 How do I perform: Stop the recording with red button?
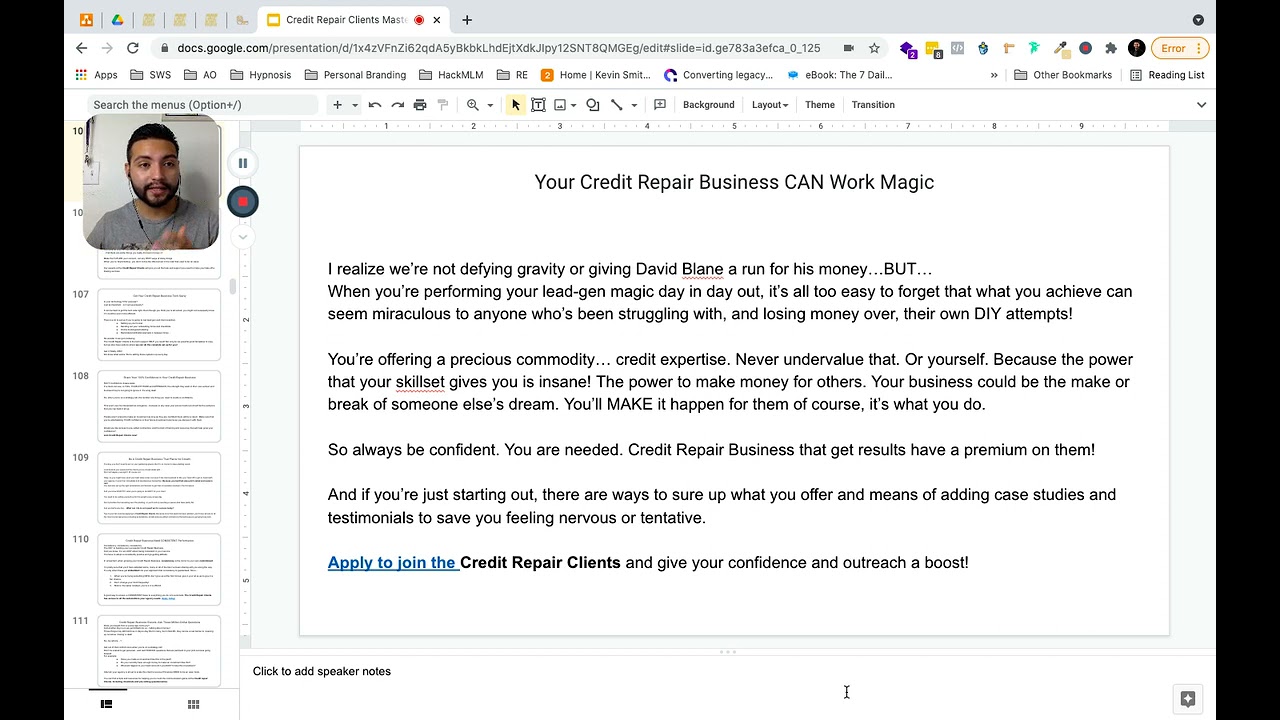(242, 201)
